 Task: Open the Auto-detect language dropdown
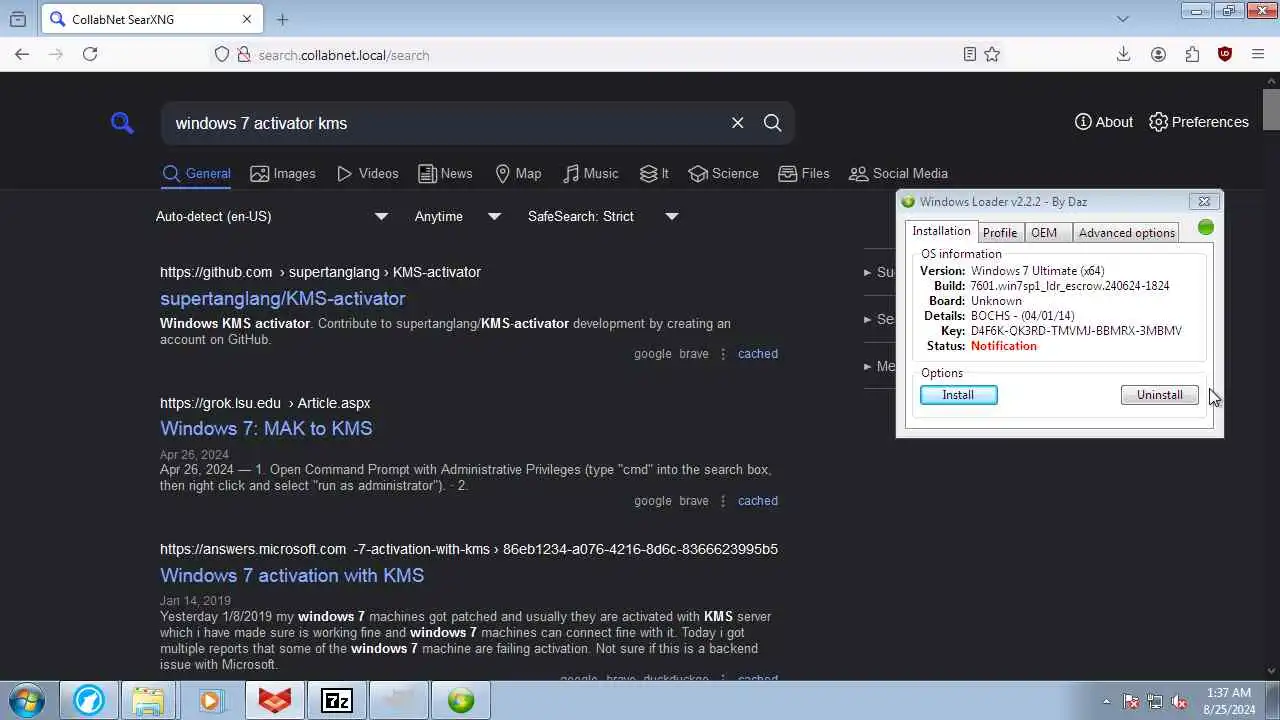[272, 216]
